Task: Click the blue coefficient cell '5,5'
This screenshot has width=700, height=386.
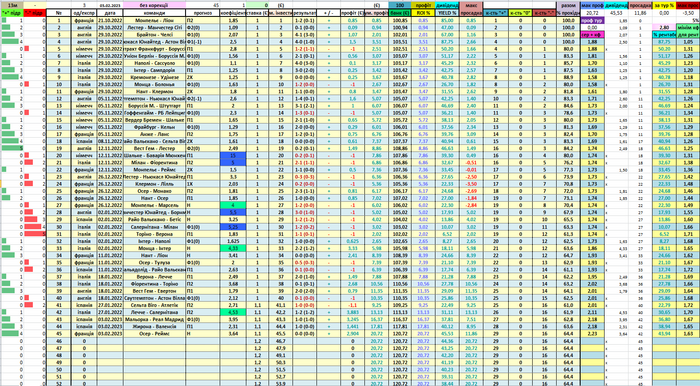Action: pos(233,212)
